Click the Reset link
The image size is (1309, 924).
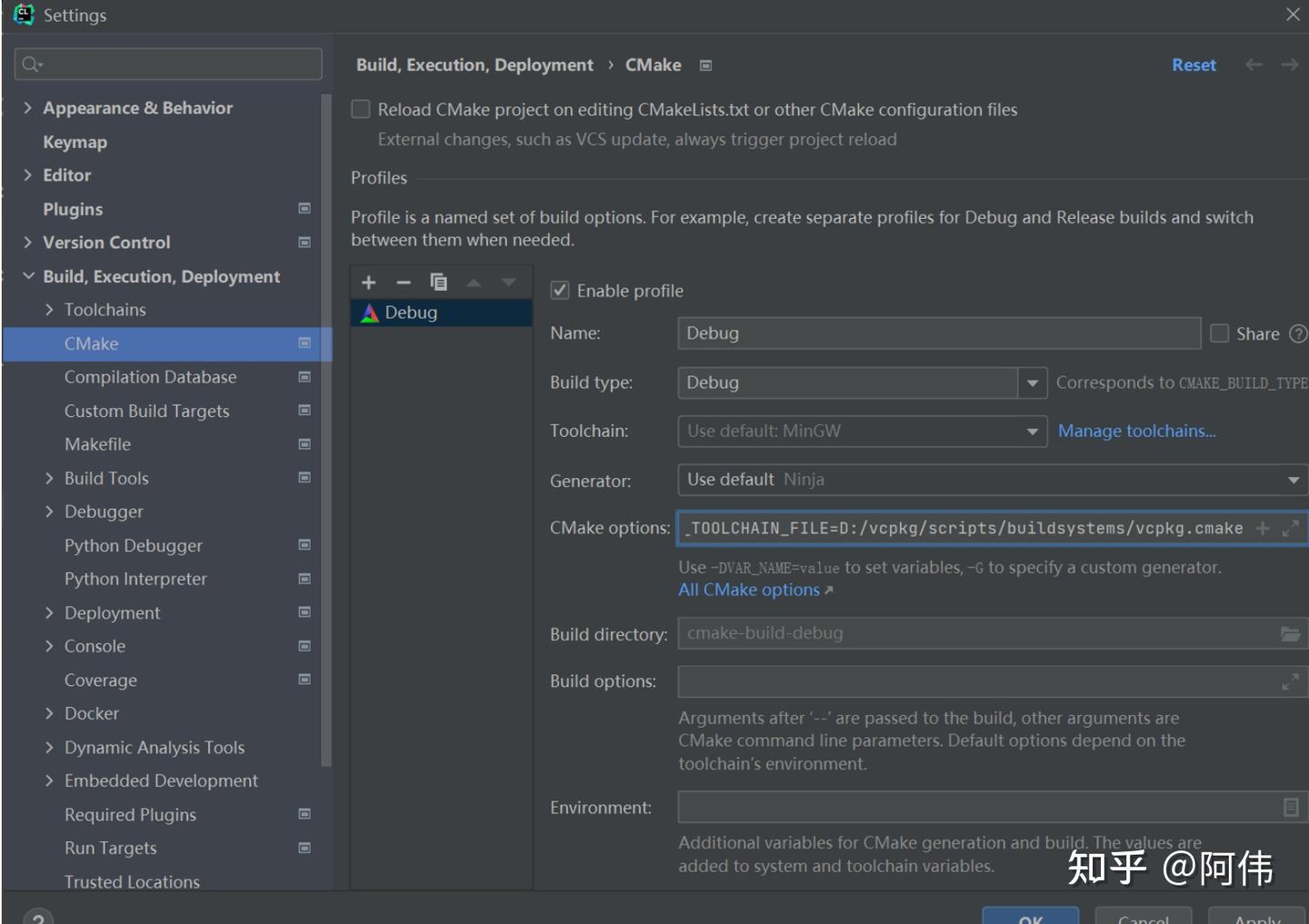click(1193, 65)
